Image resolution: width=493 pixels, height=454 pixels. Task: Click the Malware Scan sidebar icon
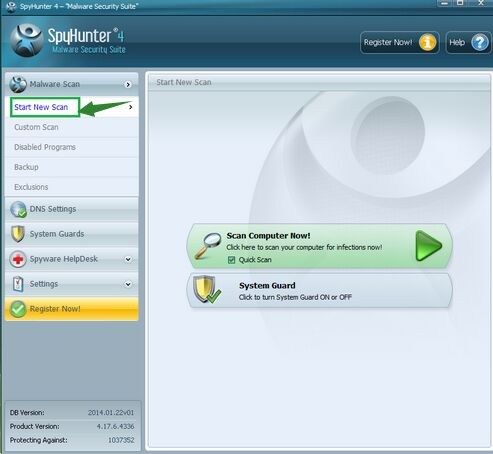(x=18, y=84)
